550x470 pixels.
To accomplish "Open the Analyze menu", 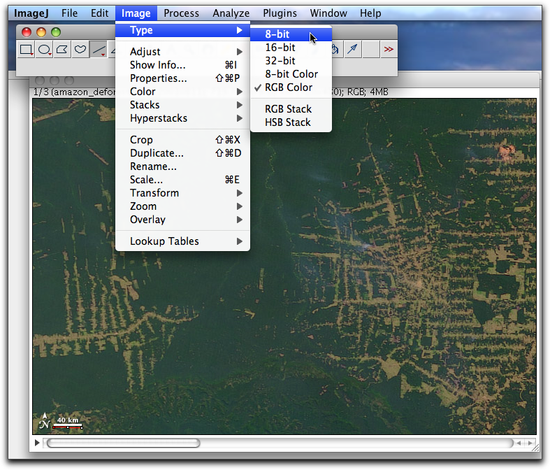I will point(231,13).
